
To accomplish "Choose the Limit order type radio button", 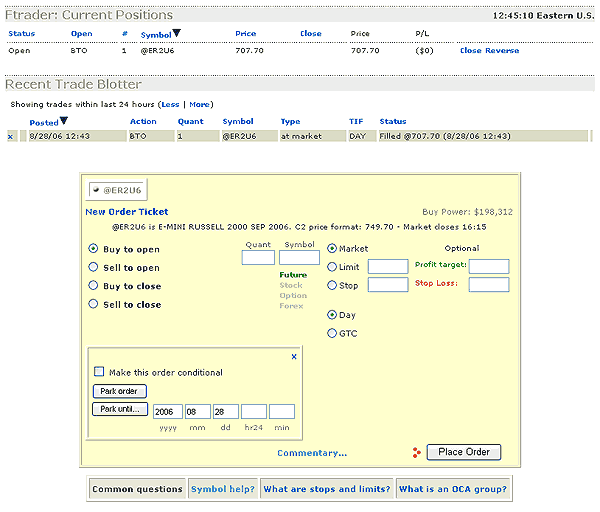I will [x=333, y=266].
